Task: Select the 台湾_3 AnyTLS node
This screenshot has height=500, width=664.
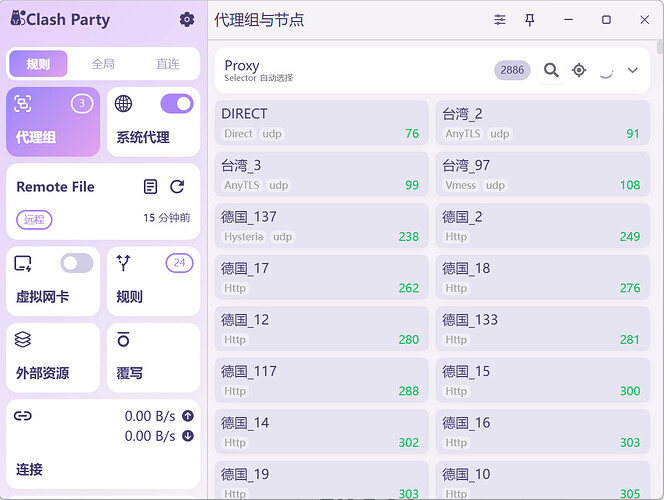Action: pyautogui.click(x=321, y=174)
